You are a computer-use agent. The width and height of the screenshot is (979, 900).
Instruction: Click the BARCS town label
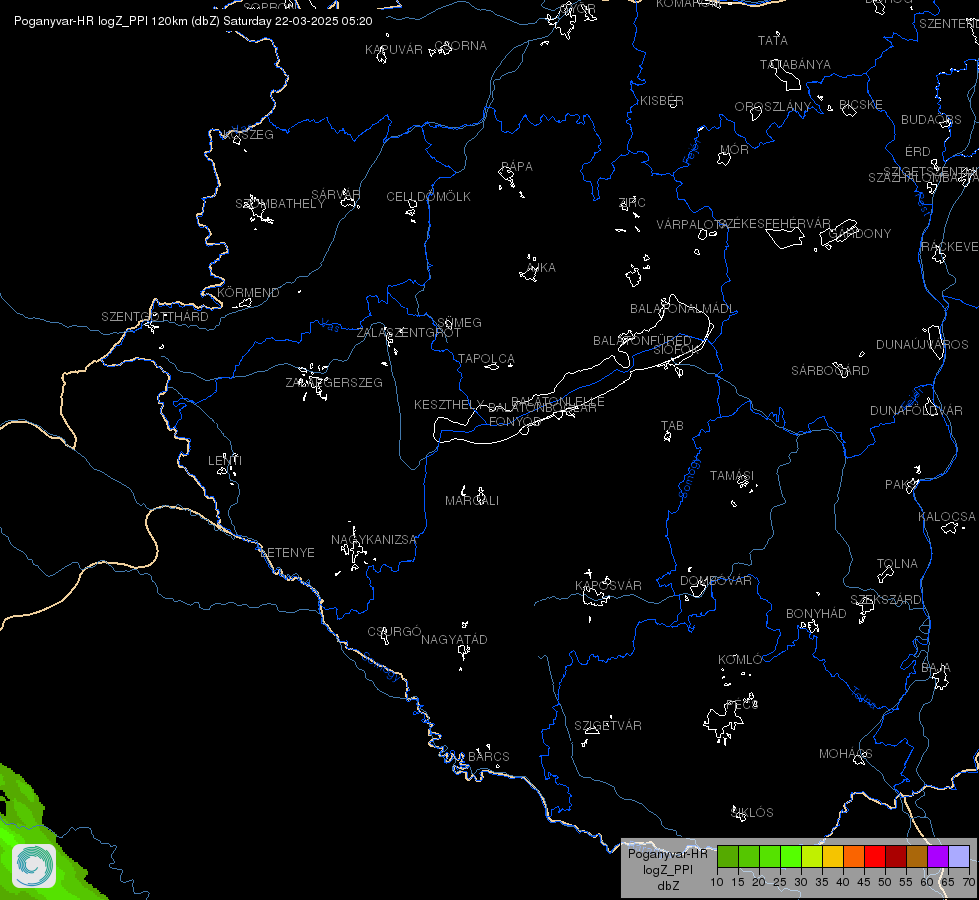(x=489, y=756)
